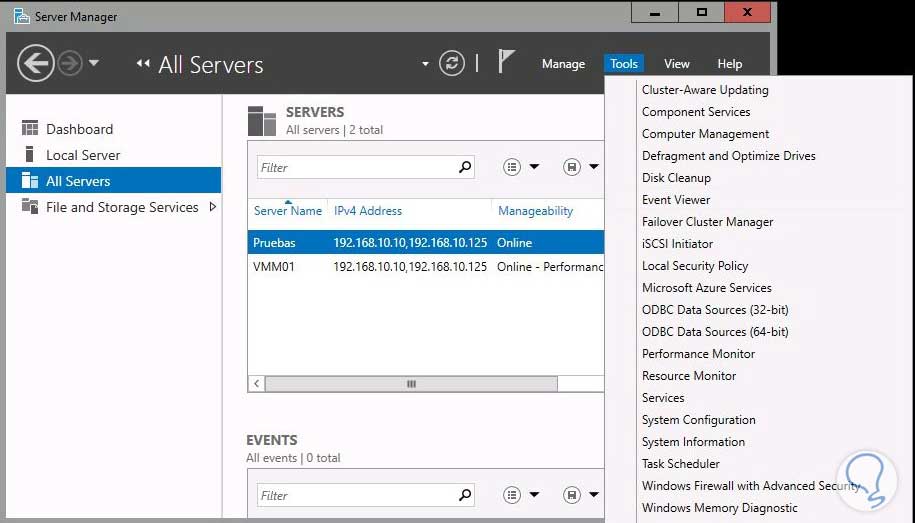This screenshot has height=523, width=915.
Task: Sort by Server Name column
Action: tap(288, 211)
